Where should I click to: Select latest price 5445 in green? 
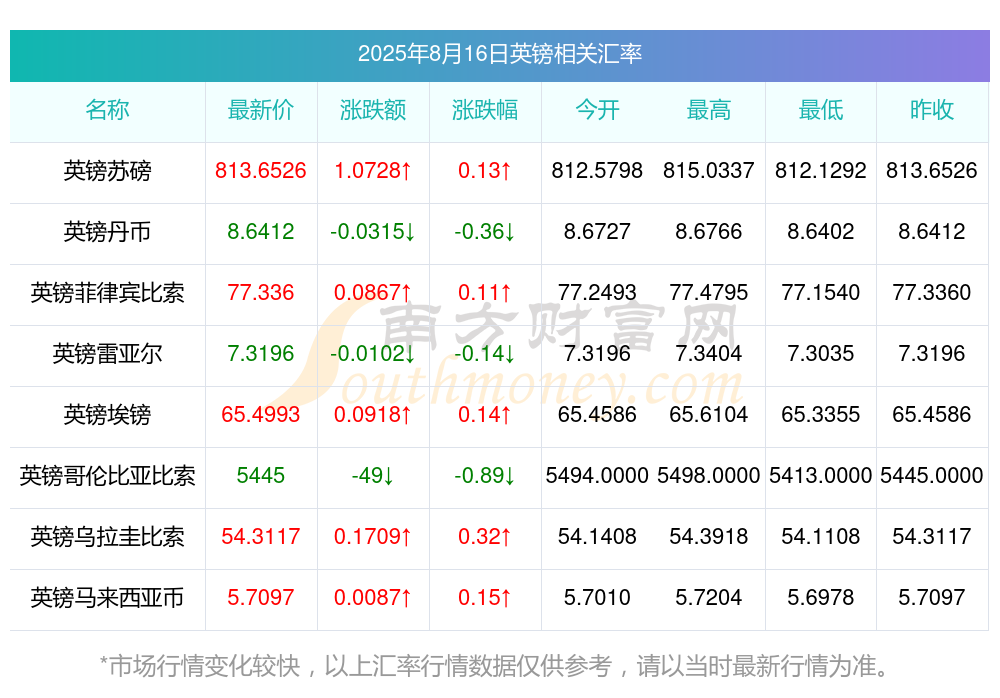pyautogui.click(x=261, y=476)
